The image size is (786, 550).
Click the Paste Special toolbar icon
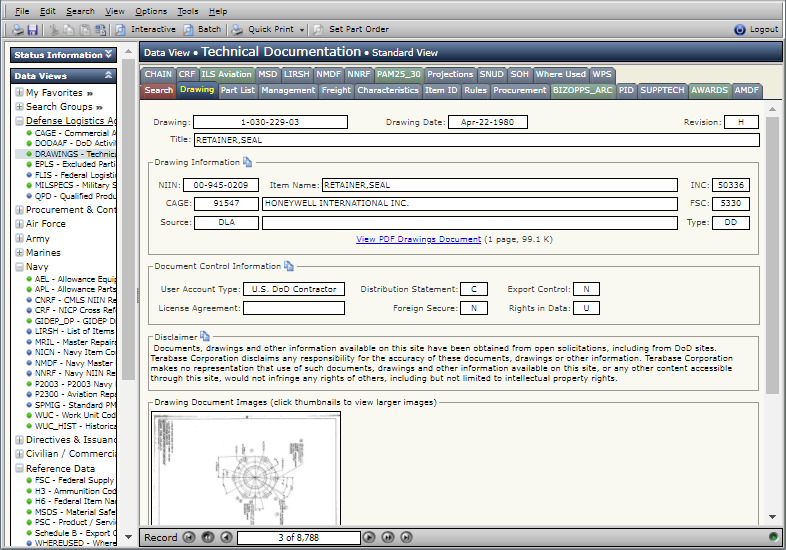101,30
